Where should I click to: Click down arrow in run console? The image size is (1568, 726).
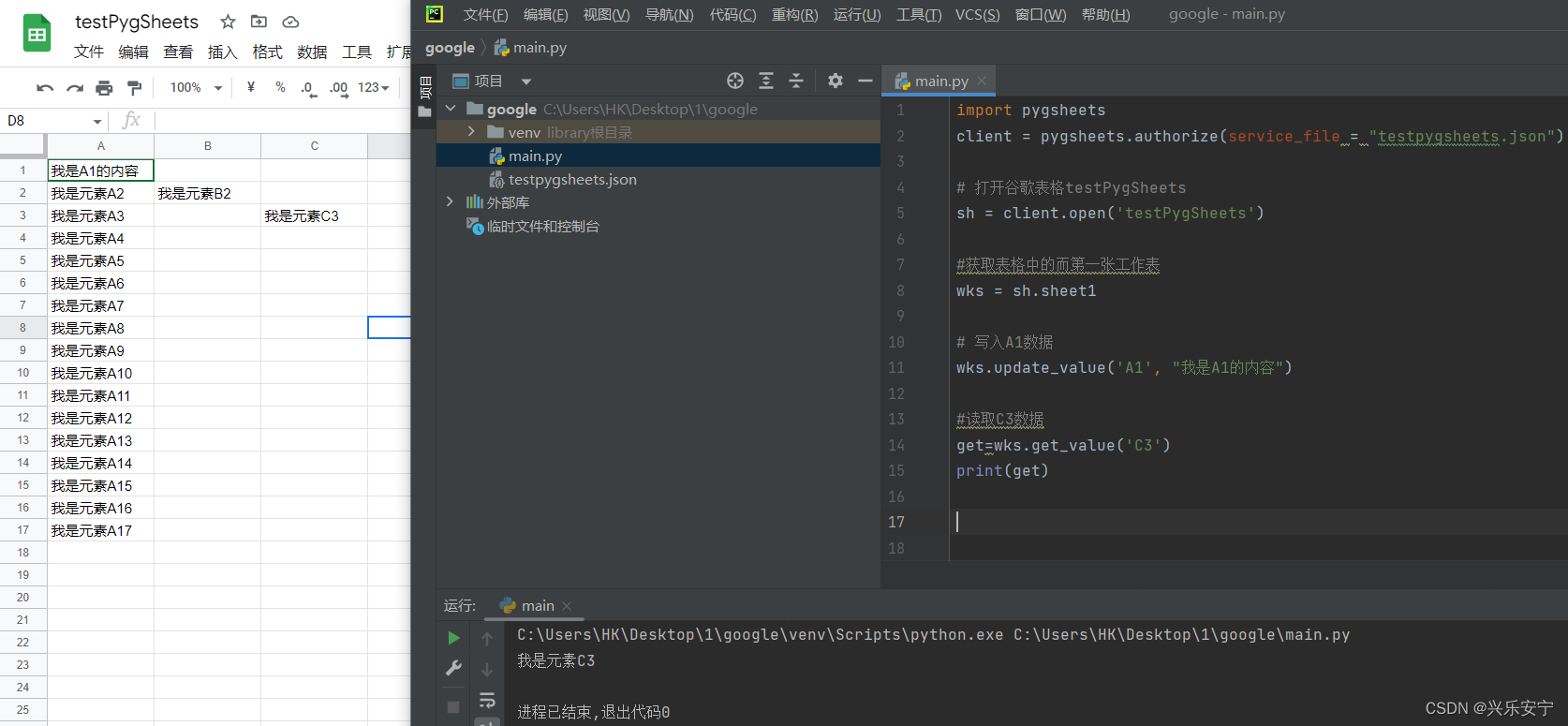tap(487, 670)
